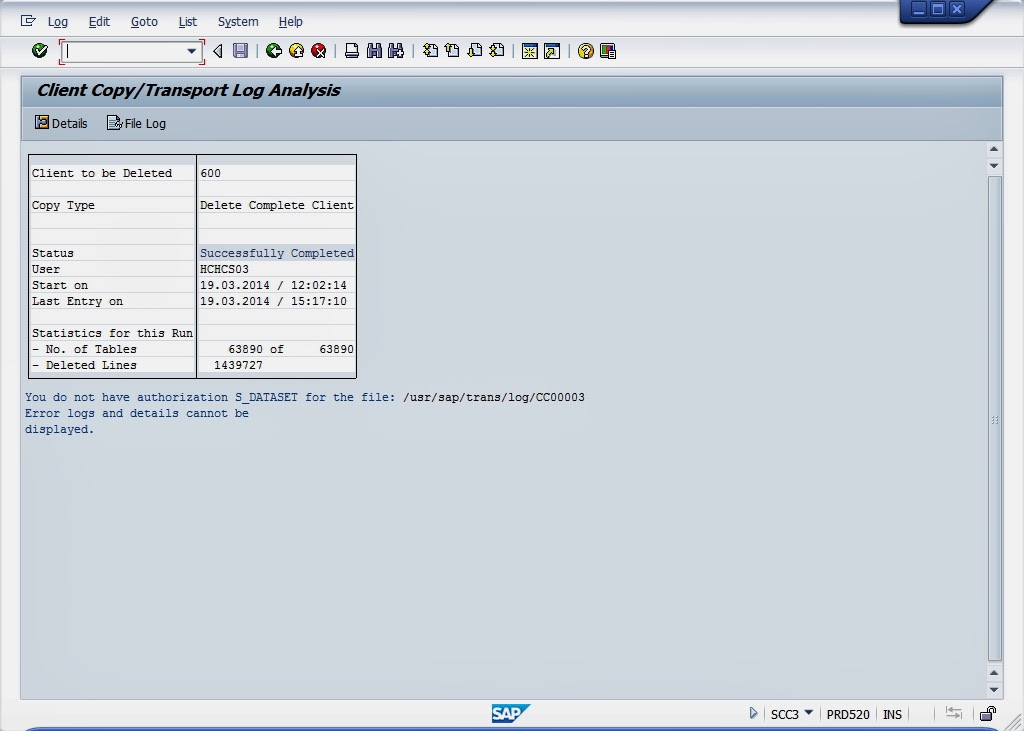Click the Create Session icon

tap(531, 50)
